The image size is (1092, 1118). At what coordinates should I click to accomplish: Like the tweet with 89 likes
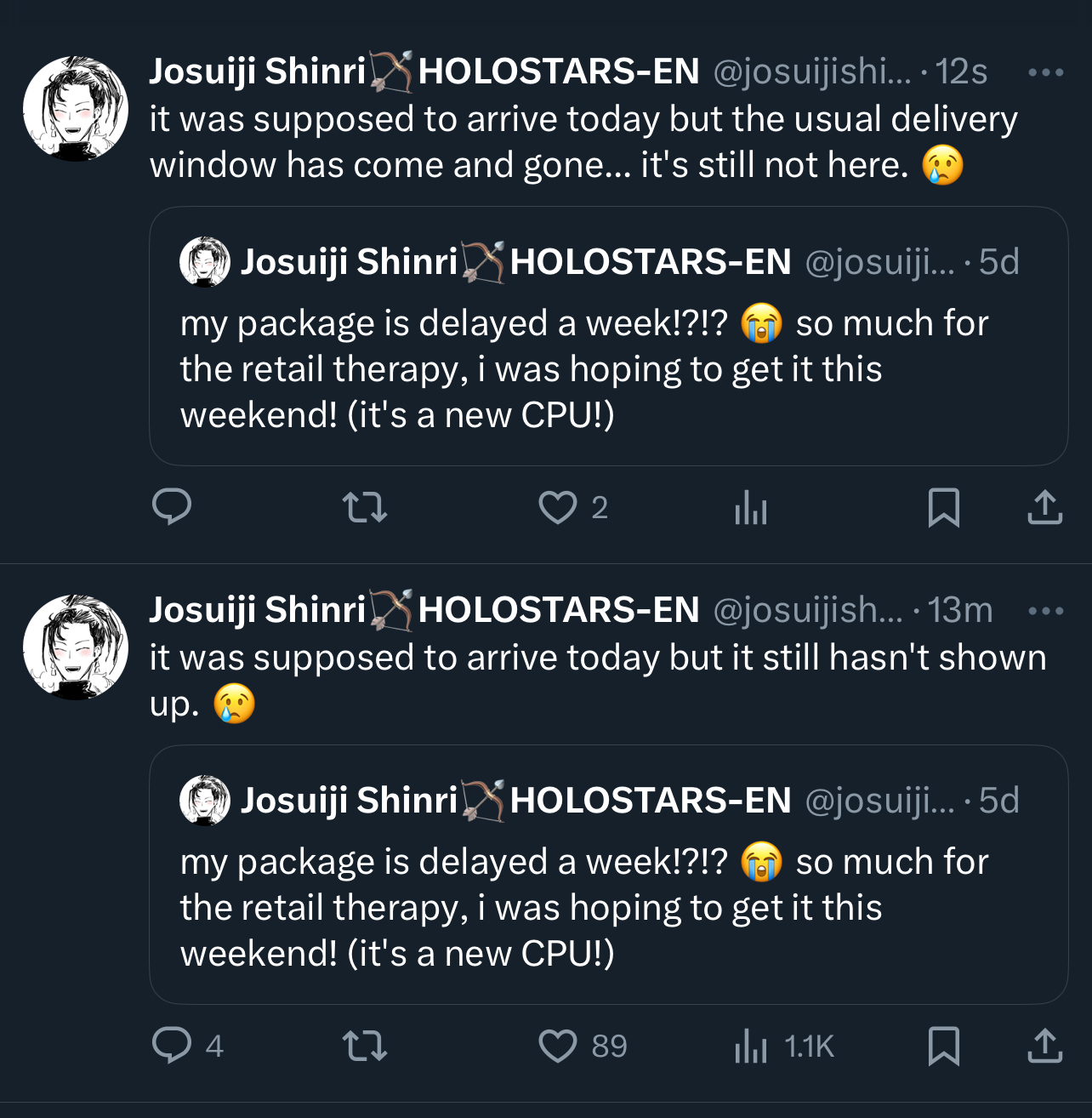[558, 1047]
